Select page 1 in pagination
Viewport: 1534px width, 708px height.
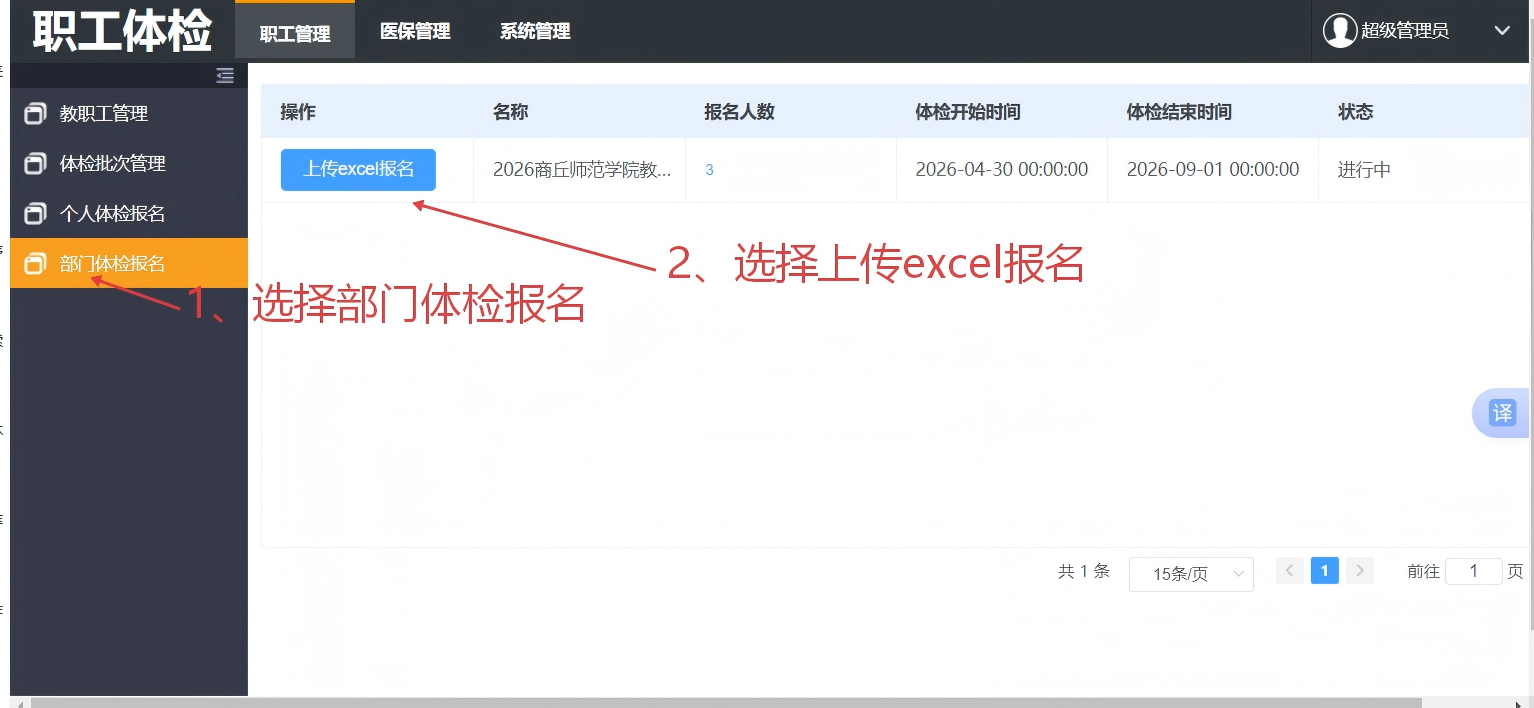[x=1324, y=571]
